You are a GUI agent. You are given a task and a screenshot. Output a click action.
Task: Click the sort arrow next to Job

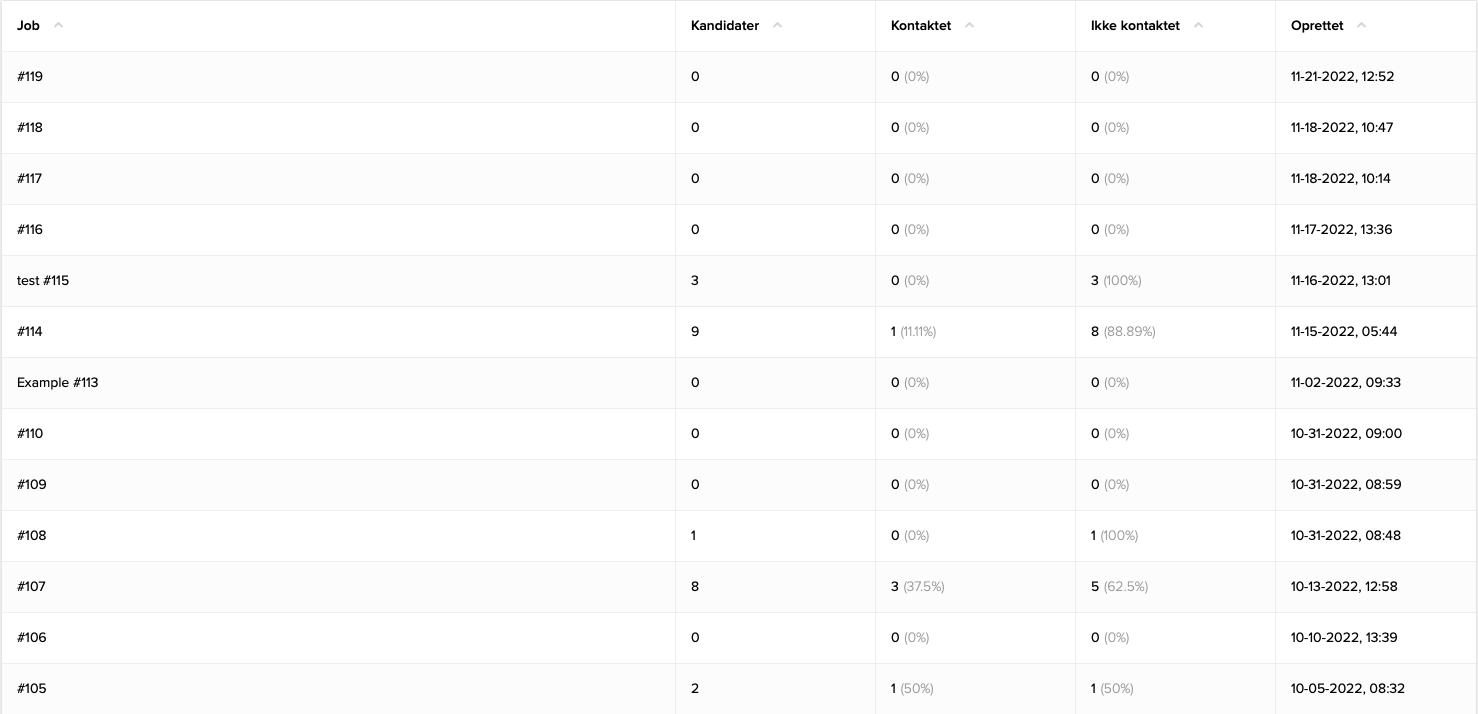(57, 25)
